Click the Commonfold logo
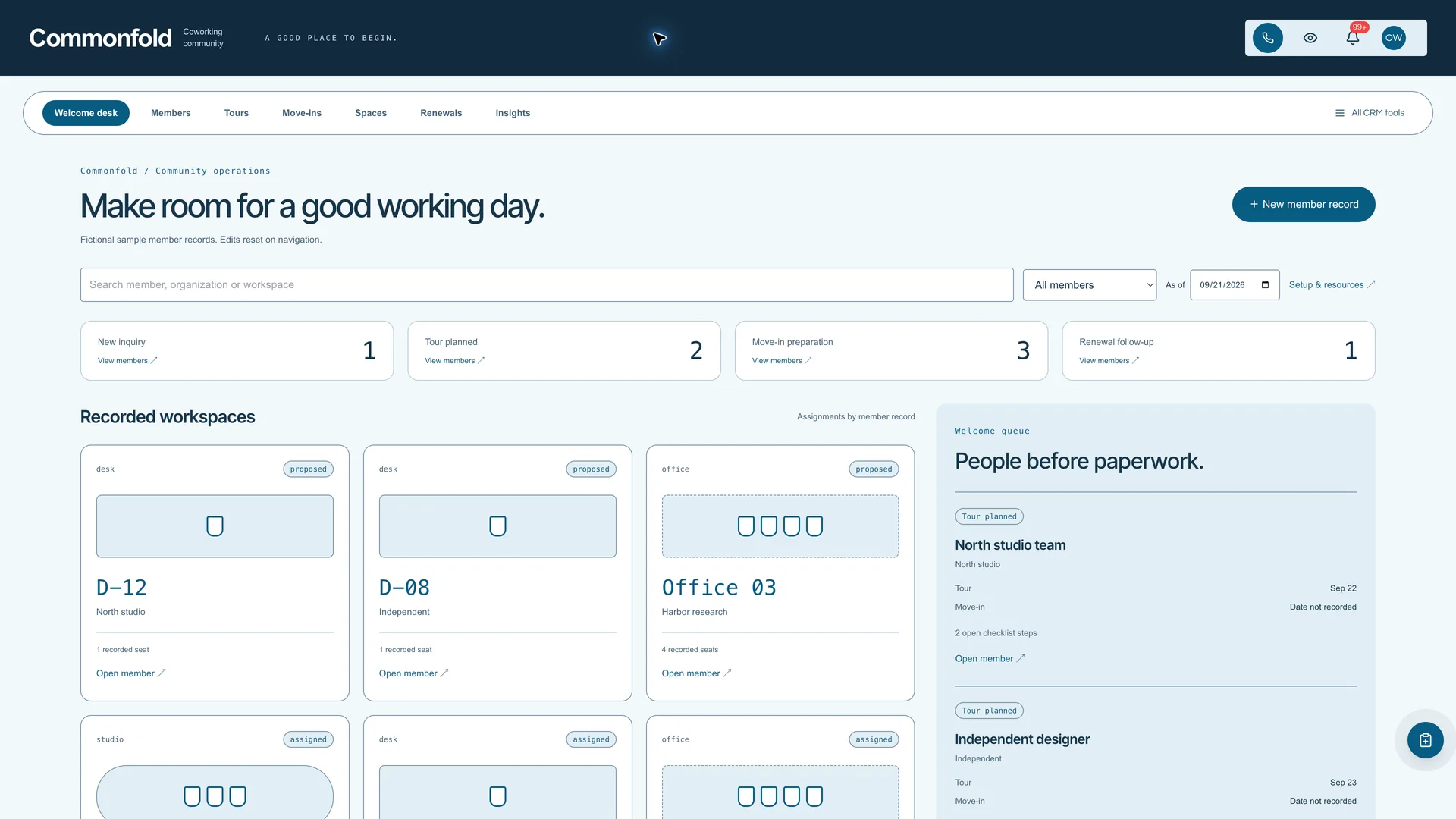1456x819 pixels. [x=100, y=38]
